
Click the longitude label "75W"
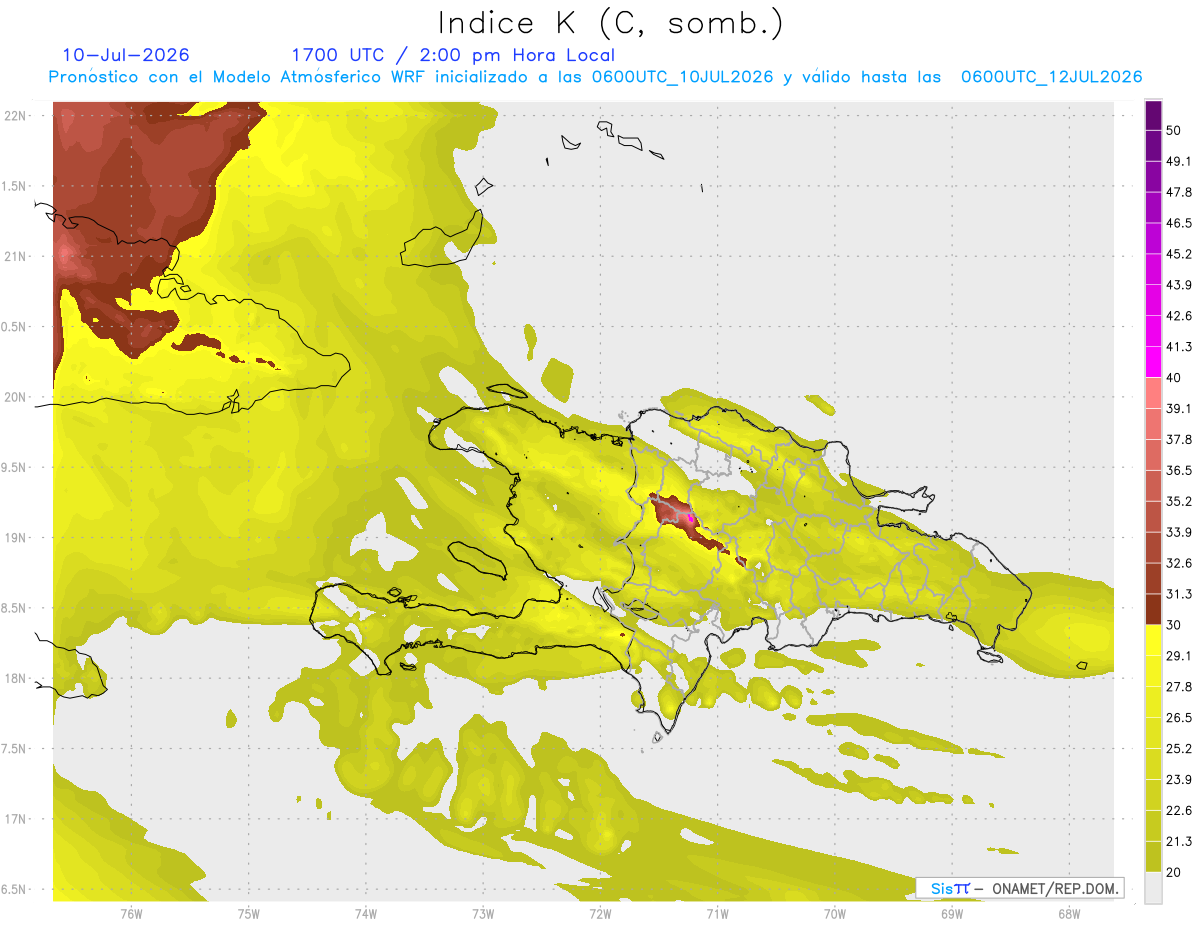point(248,913)
